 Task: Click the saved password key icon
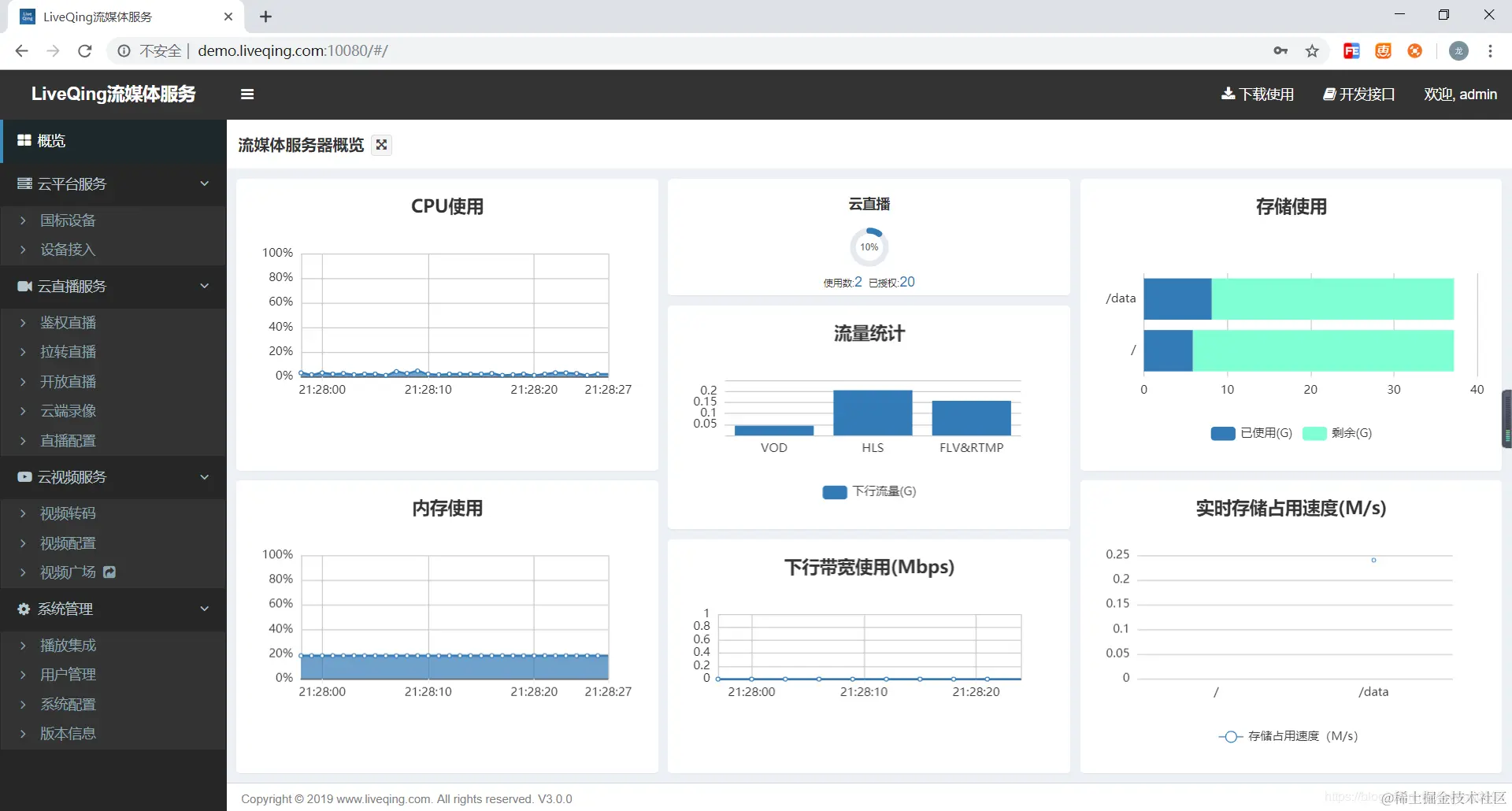1280,51
